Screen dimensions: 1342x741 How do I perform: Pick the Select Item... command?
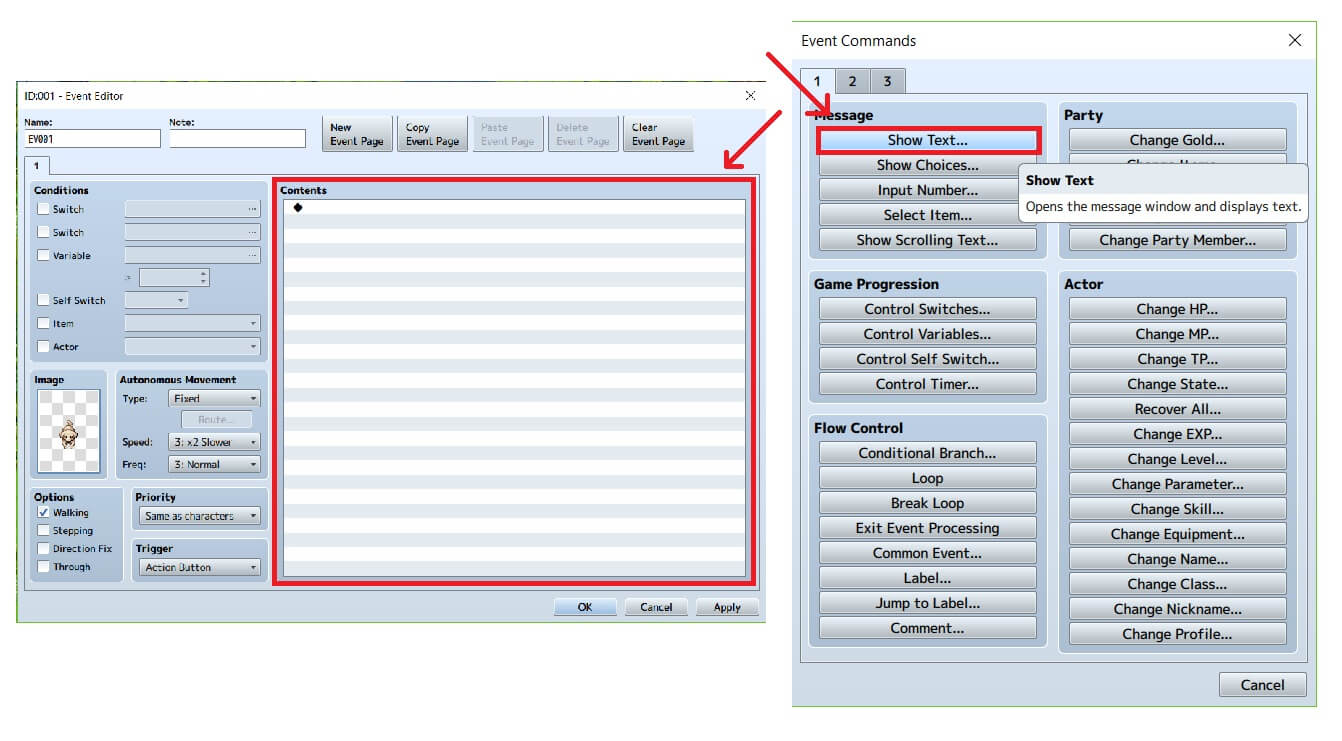(928, 215)
